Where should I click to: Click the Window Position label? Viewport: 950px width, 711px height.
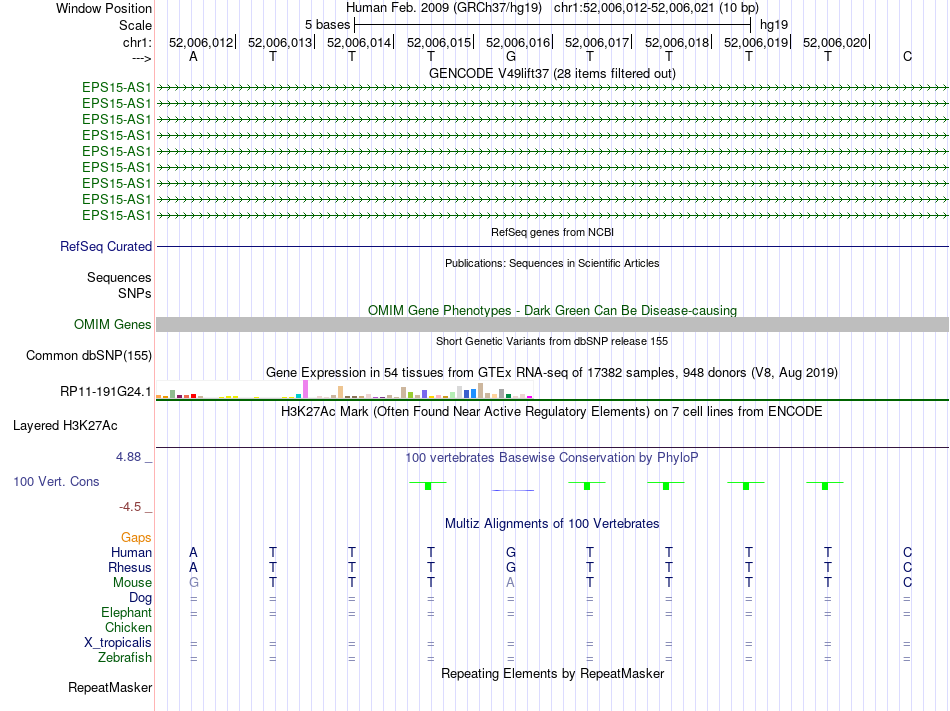click(x=104, y=8)
